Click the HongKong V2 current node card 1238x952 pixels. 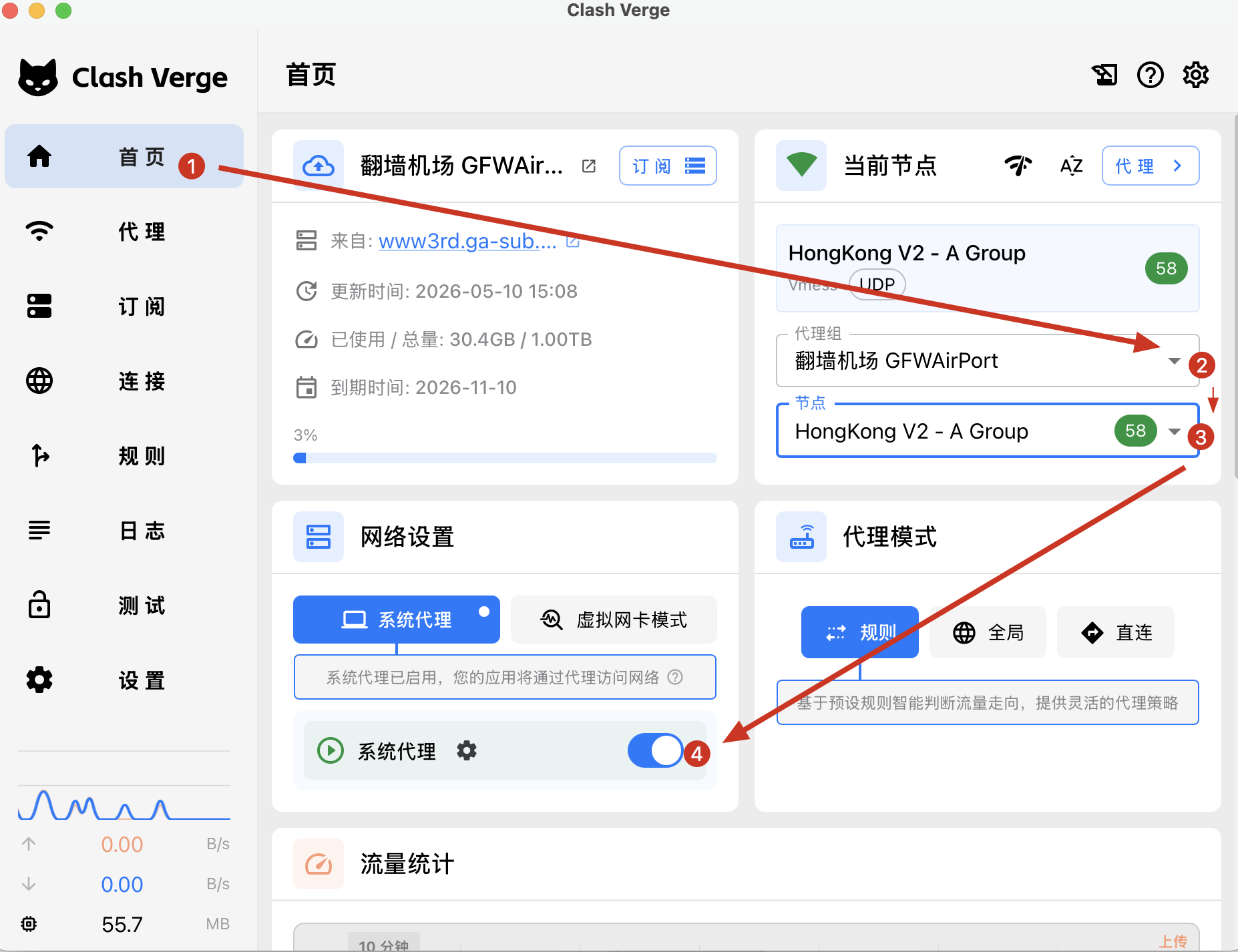[x=988, y=268]
